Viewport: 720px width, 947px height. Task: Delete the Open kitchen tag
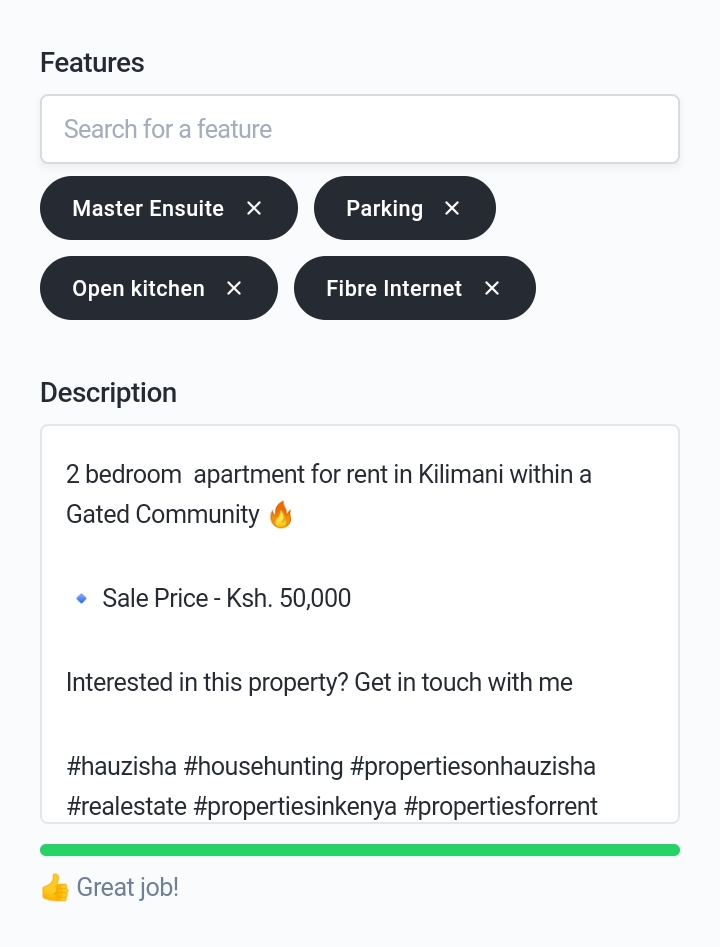point(234,289)
